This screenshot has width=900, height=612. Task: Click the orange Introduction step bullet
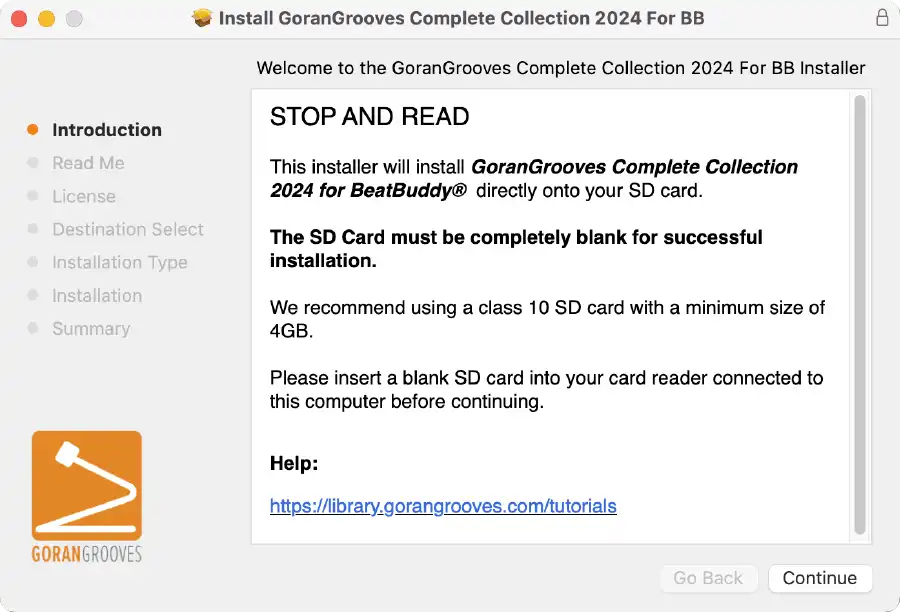click(x=33, y=130)
